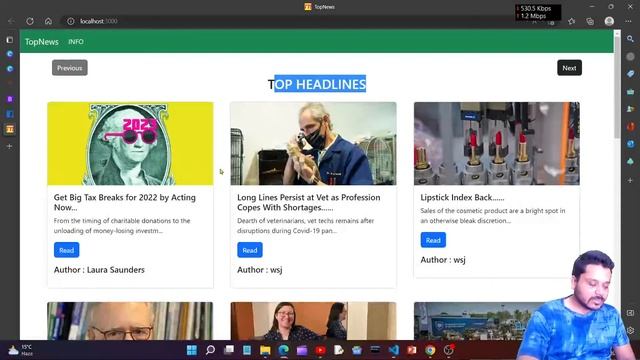Switch to the TopNews vertical tab icon

10,129
